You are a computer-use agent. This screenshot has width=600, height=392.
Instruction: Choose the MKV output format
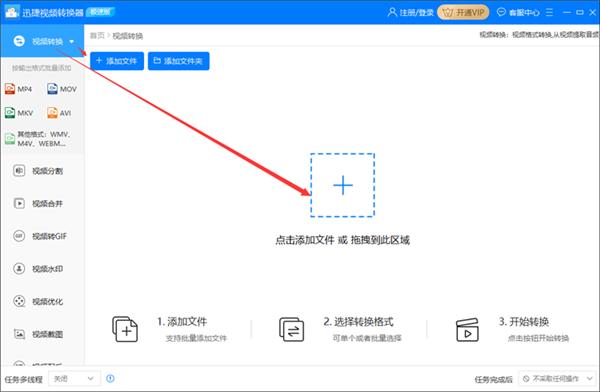coord(19,113)
